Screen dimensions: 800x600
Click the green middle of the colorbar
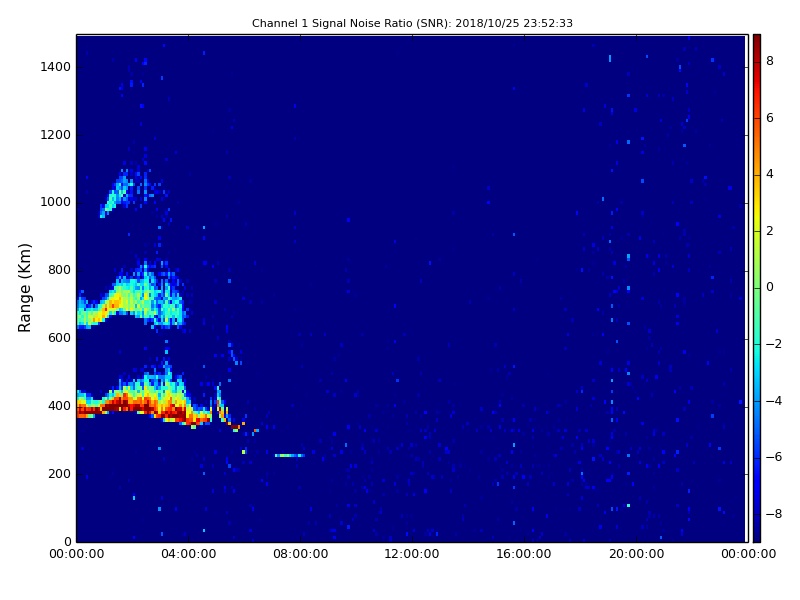(x=757, y=287)
